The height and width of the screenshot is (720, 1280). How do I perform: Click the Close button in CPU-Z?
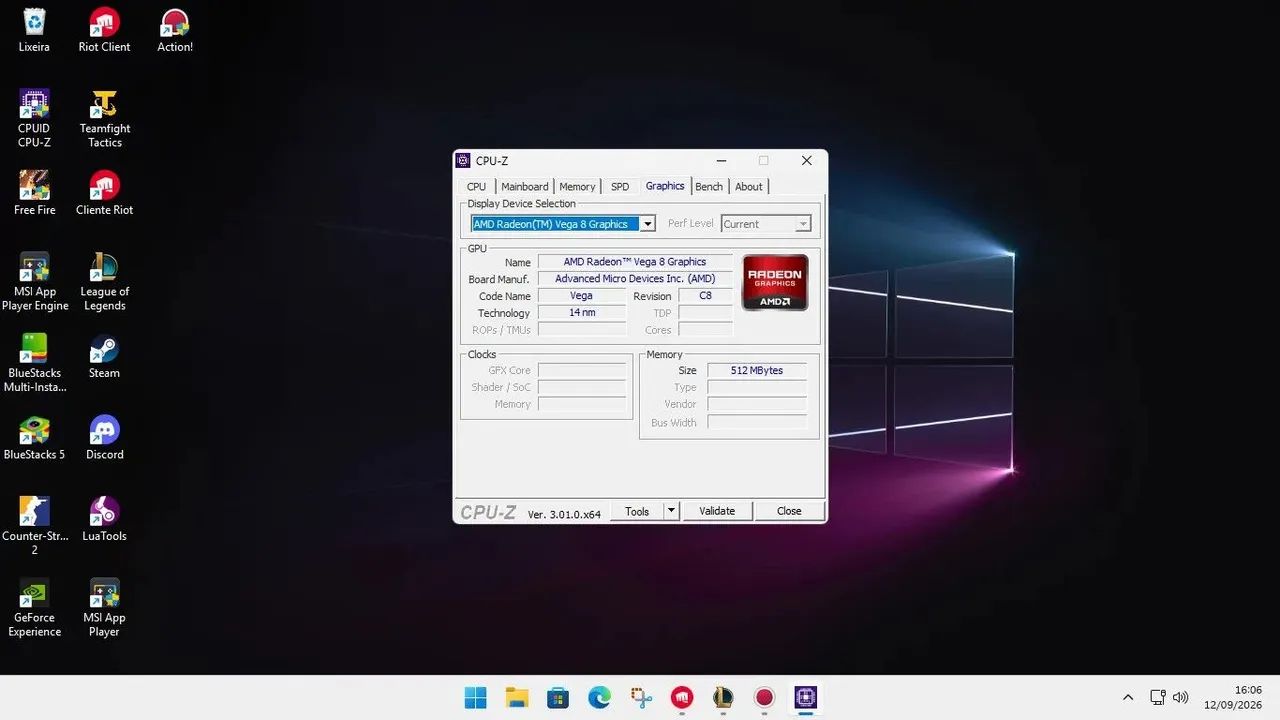click(789, 511)
